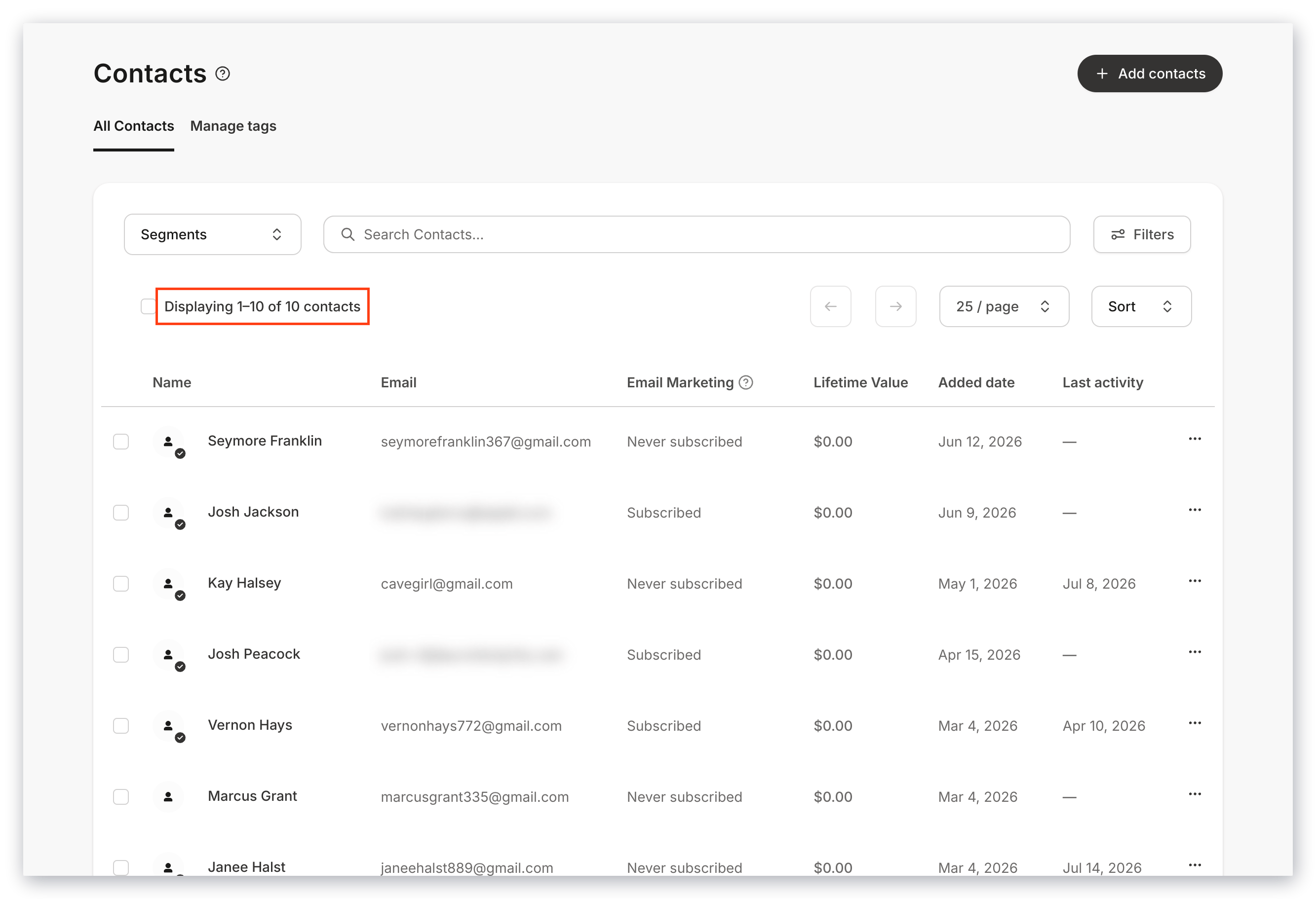Screen dimensions: 1316x899
Task: Tick the select-all contacts checkbox
Action: [x=148, y=306]
